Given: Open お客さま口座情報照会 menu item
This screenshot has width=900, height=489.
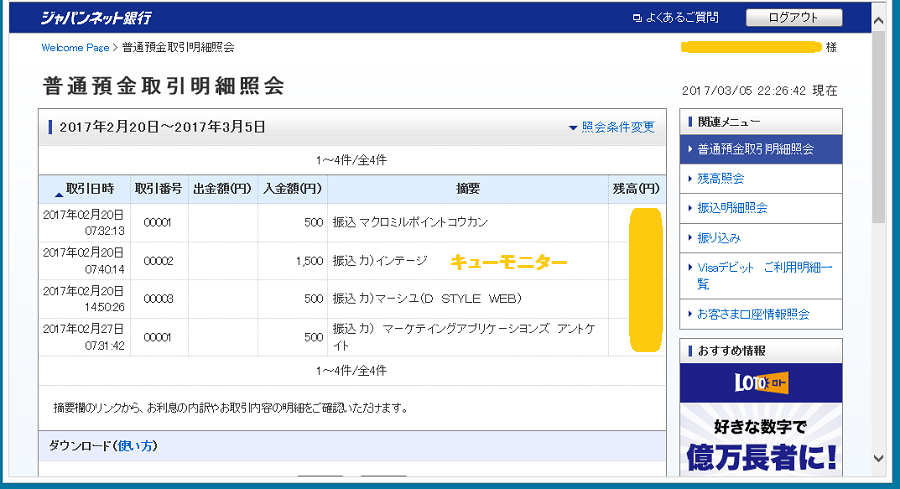Looking at the screenshot, I should coord(753,314).
